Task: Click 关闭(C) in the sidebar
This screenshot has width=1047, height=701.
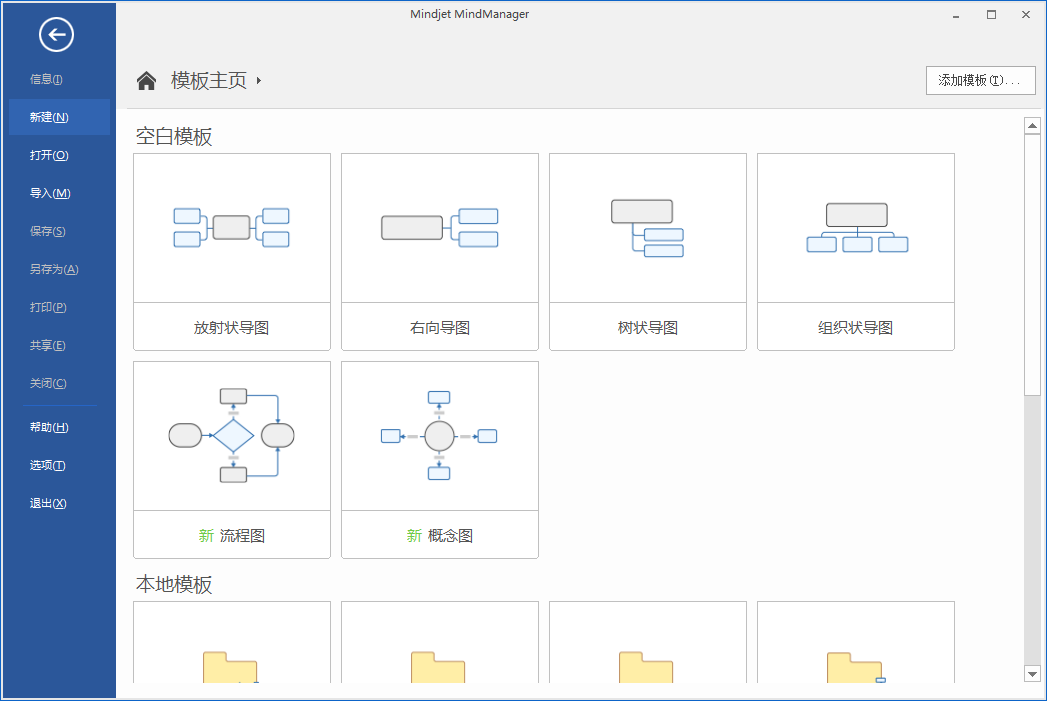Action: point(47,383)
